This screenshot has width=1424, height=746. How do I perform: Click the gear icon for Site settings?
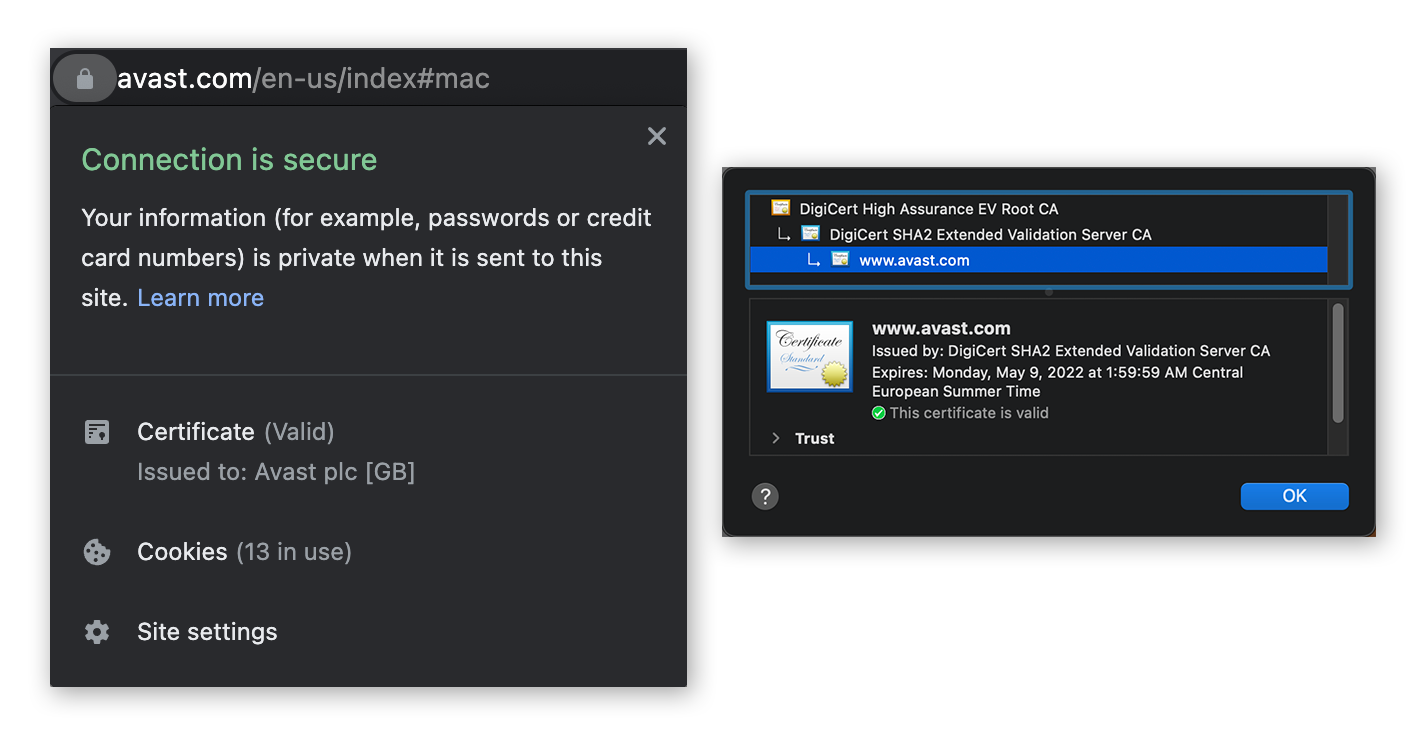pyautogui.click(x=97, y=632)
